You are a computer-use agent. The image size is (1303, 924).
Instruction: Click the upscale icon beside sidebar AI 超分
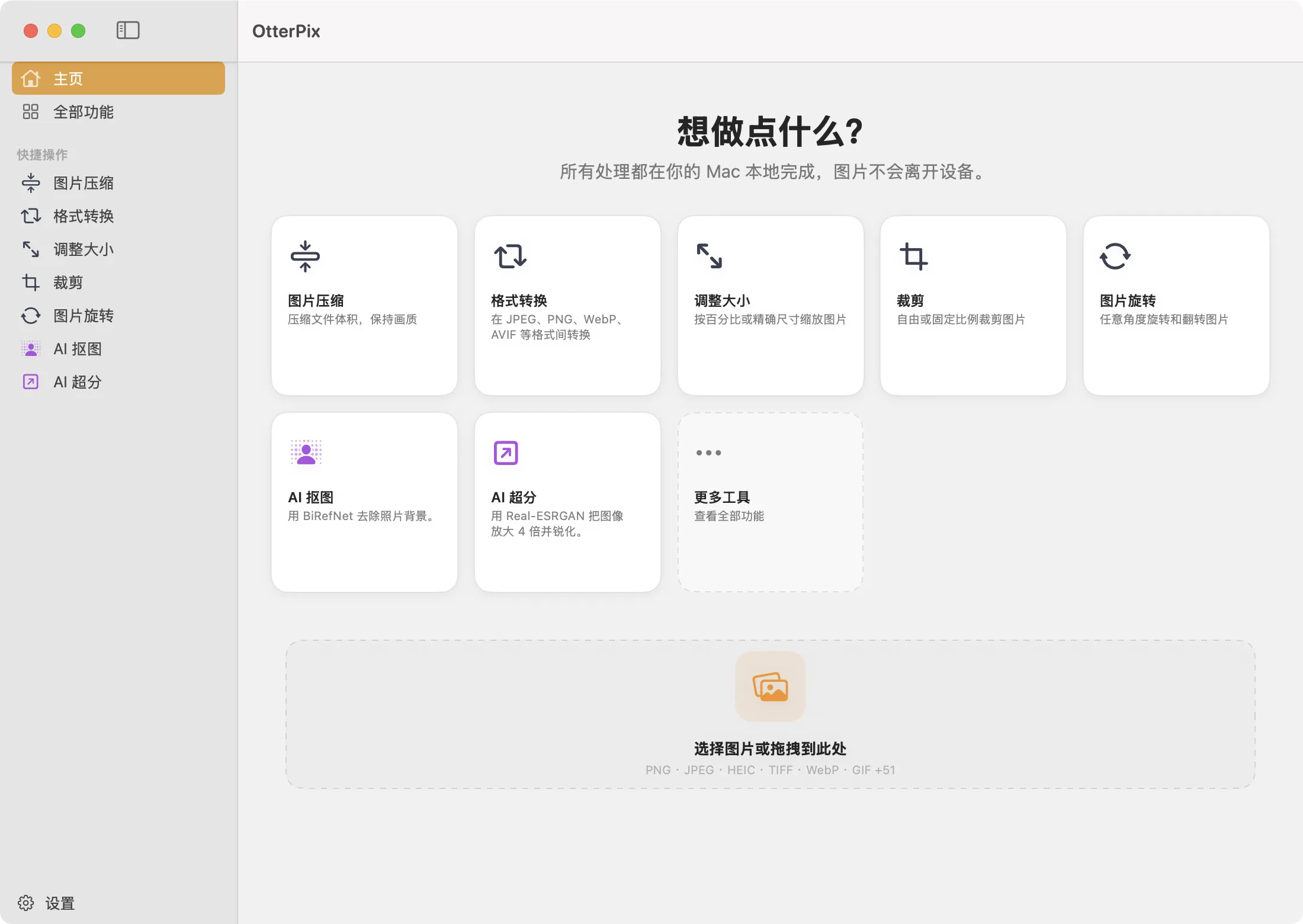[x=31, y=382]
